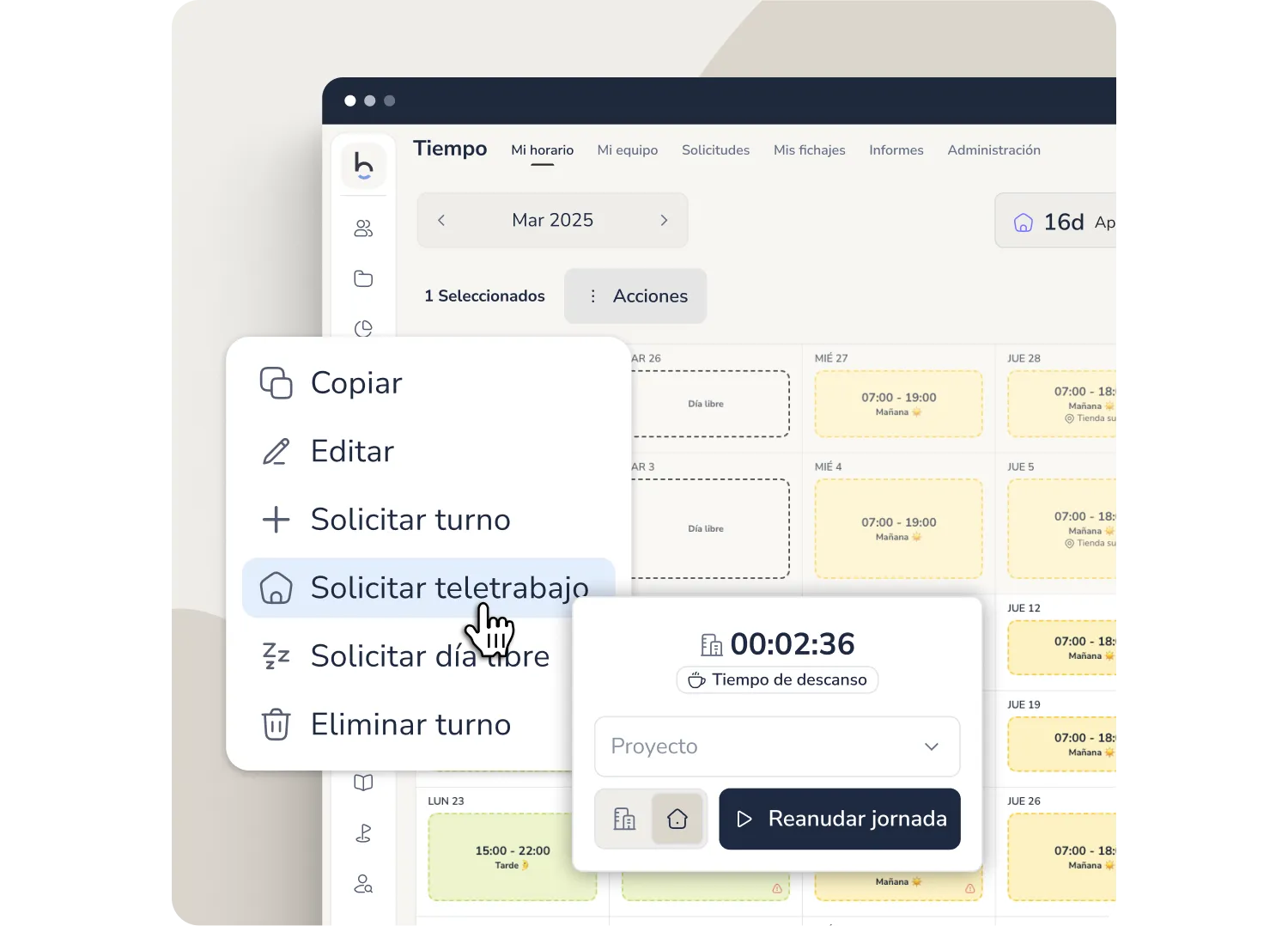Go to previous month before Mar 2025
This screenshot has height=926, width=1288.
coord(441,221)
